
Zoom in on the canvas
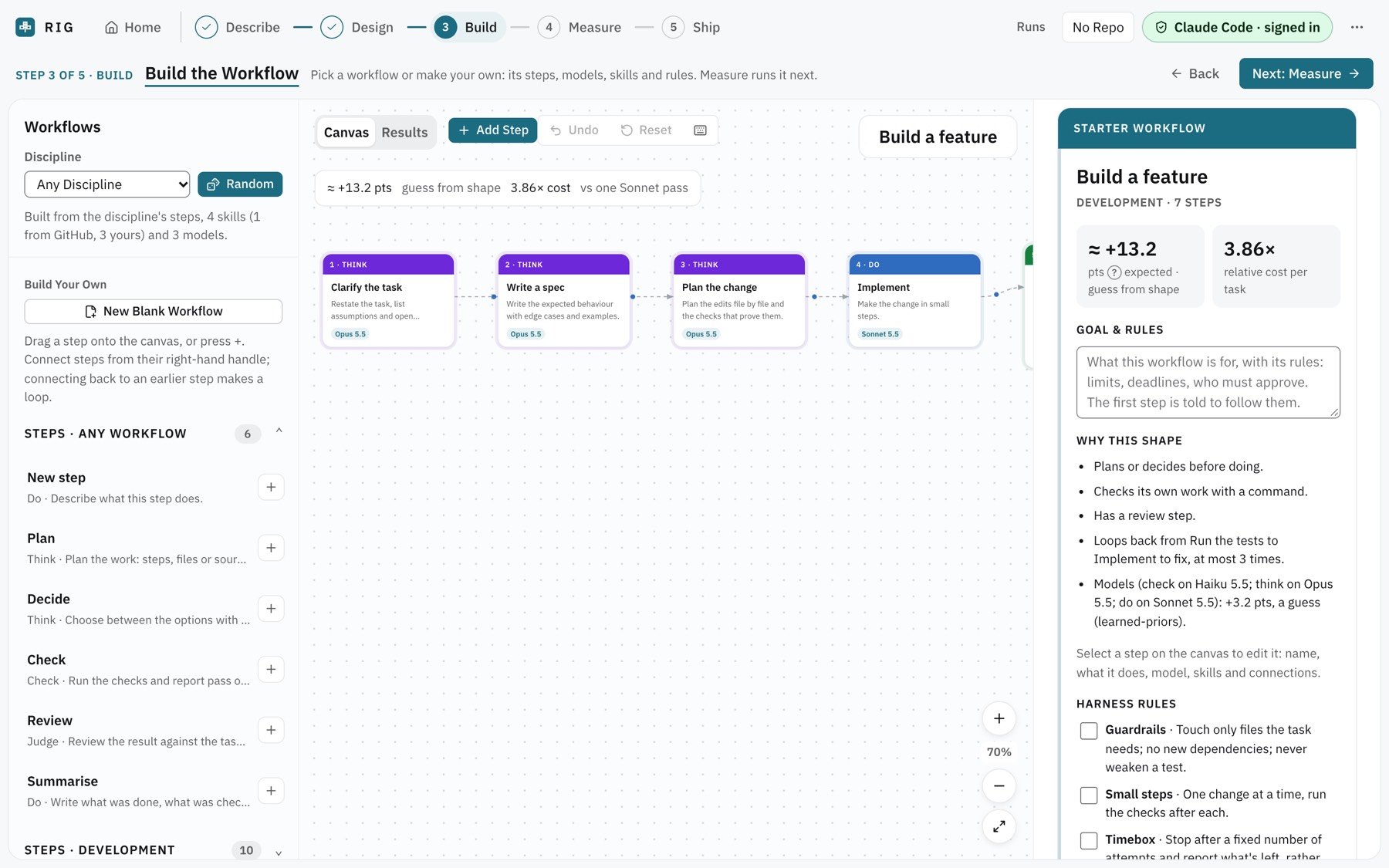coord(999,719)
